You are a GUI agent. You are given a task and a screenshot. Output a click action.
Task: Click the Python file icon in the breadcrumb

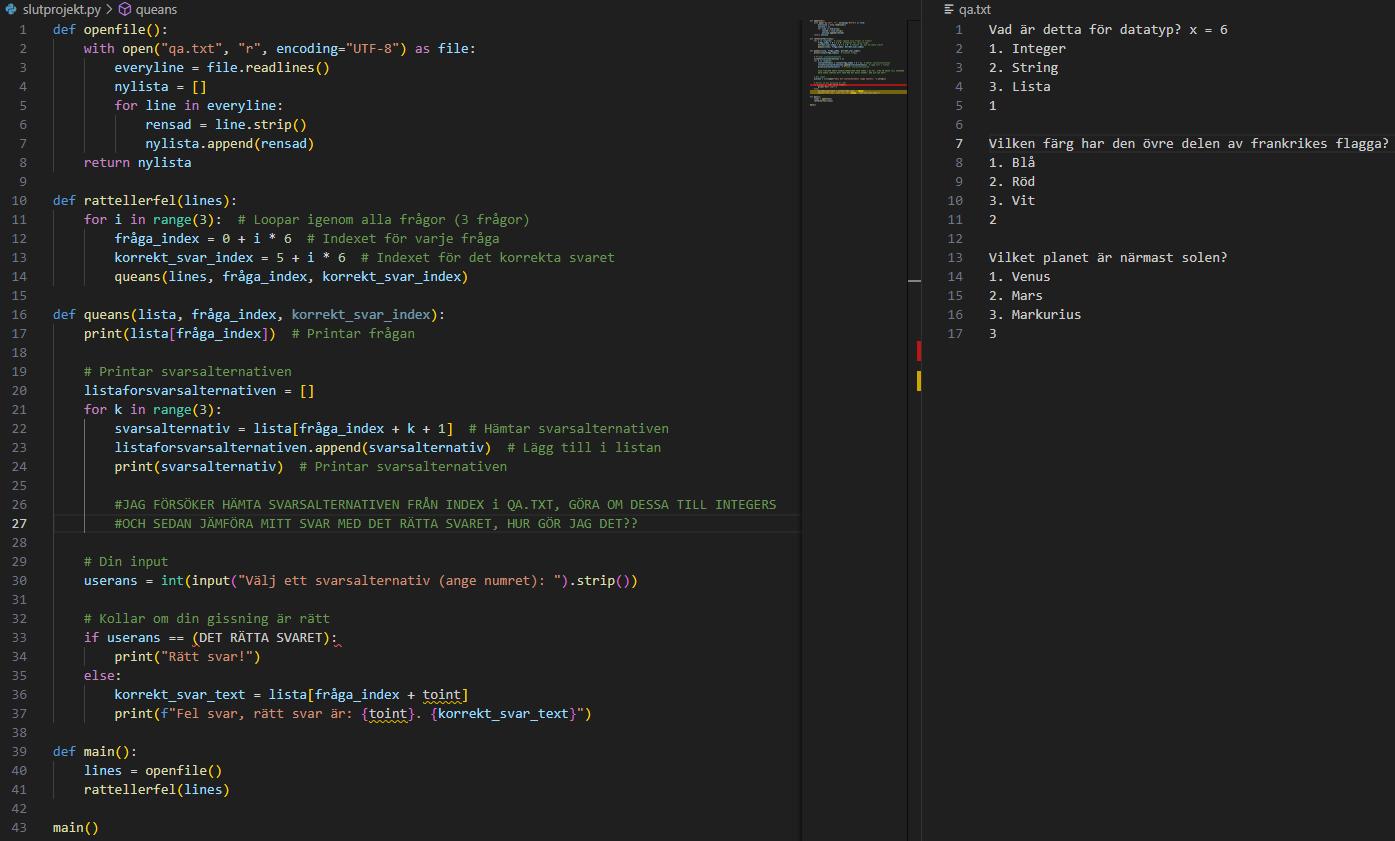tap(8, 9)
